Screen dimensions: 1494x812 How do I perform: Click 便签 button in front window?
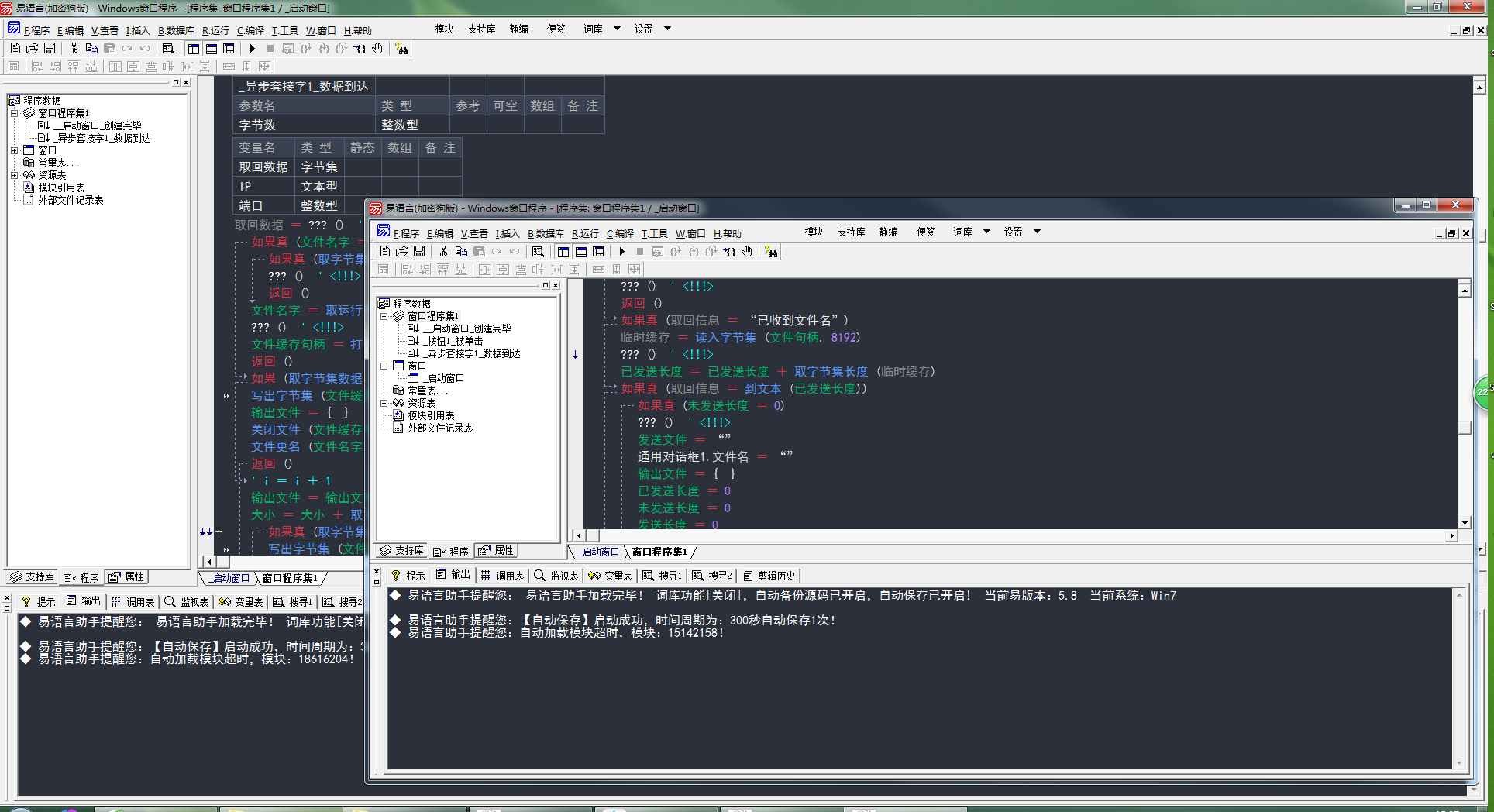[926, 232]
